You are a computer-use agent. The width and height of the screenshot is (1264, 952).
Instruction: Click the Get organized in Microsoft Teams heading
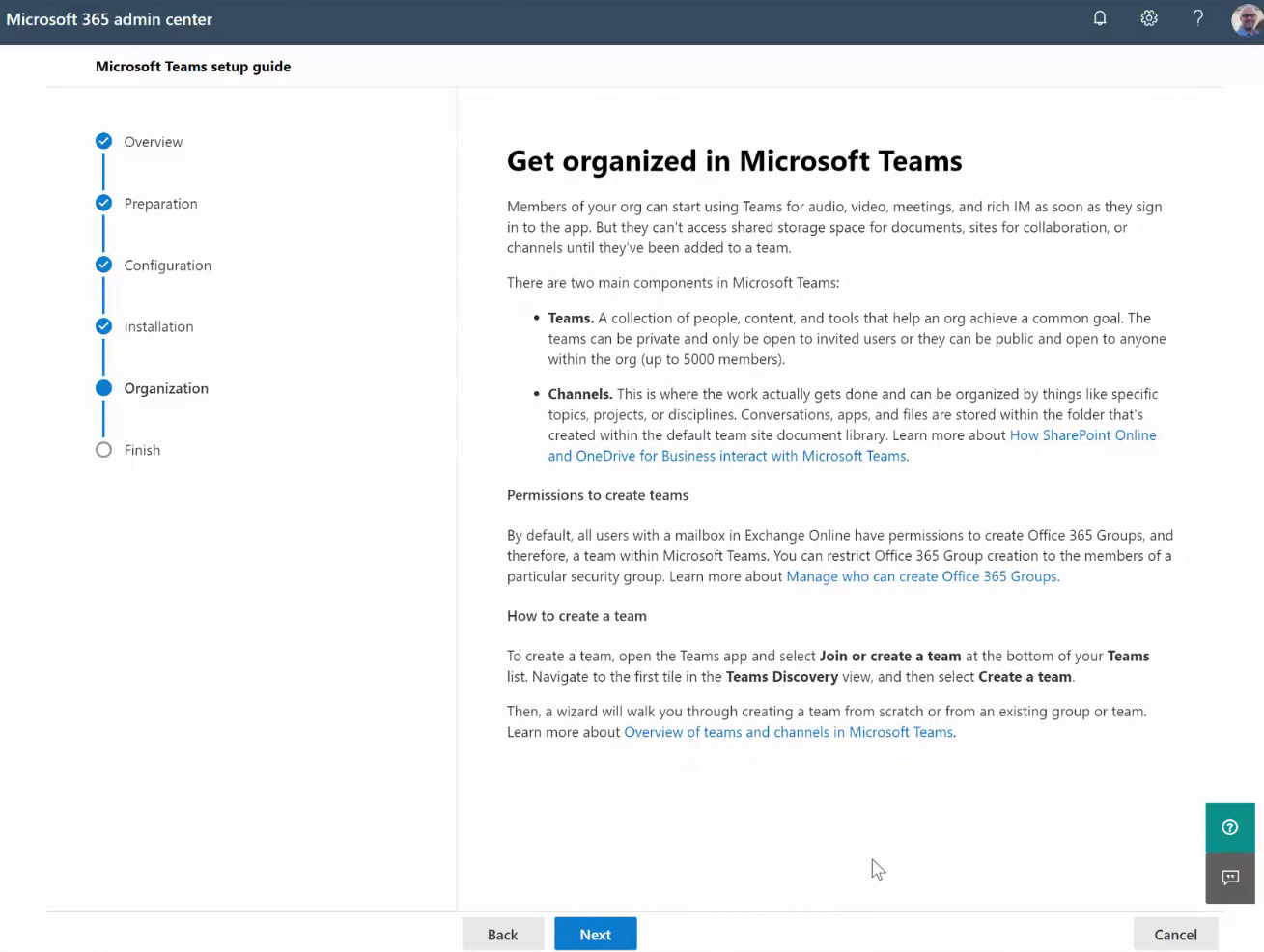coord(734,160)
